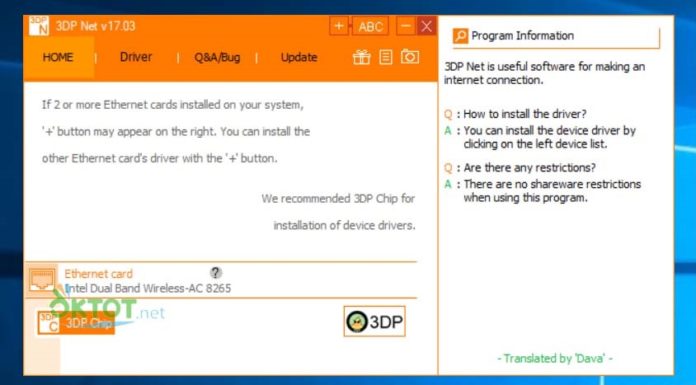Click the camera screenshot icon
Image resolution: width=696 pixels, height=385 pixels.
[x=410, y=57]
